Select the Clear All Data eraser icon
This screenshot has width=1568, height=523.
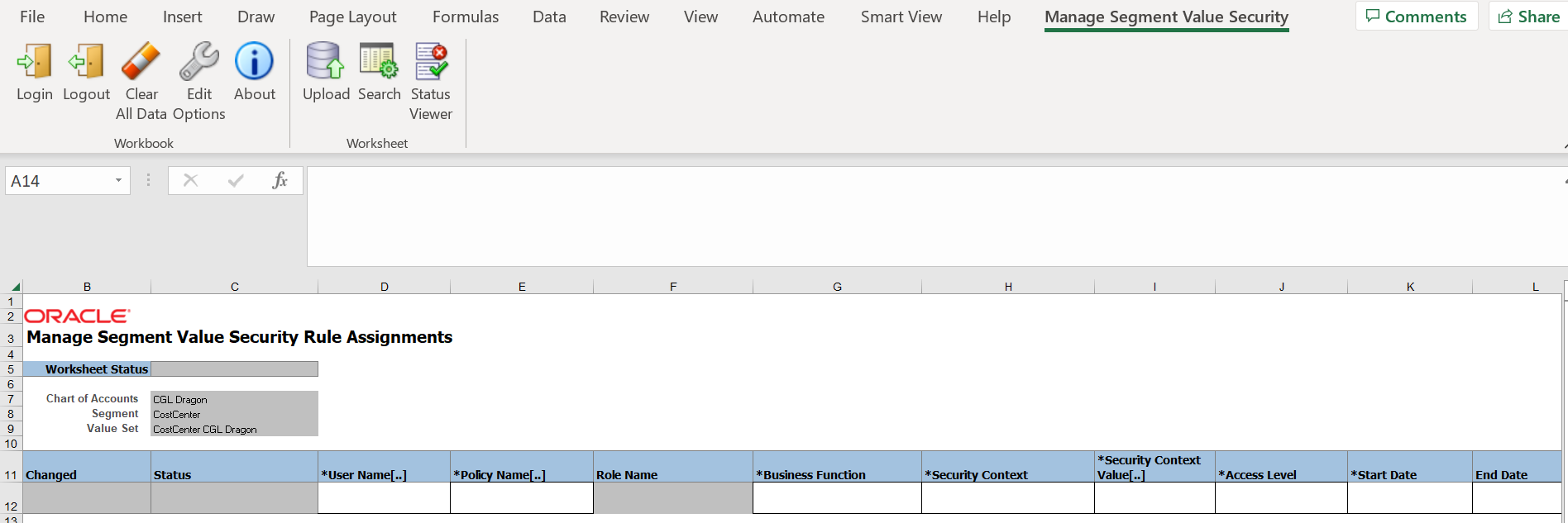point(141,62)
